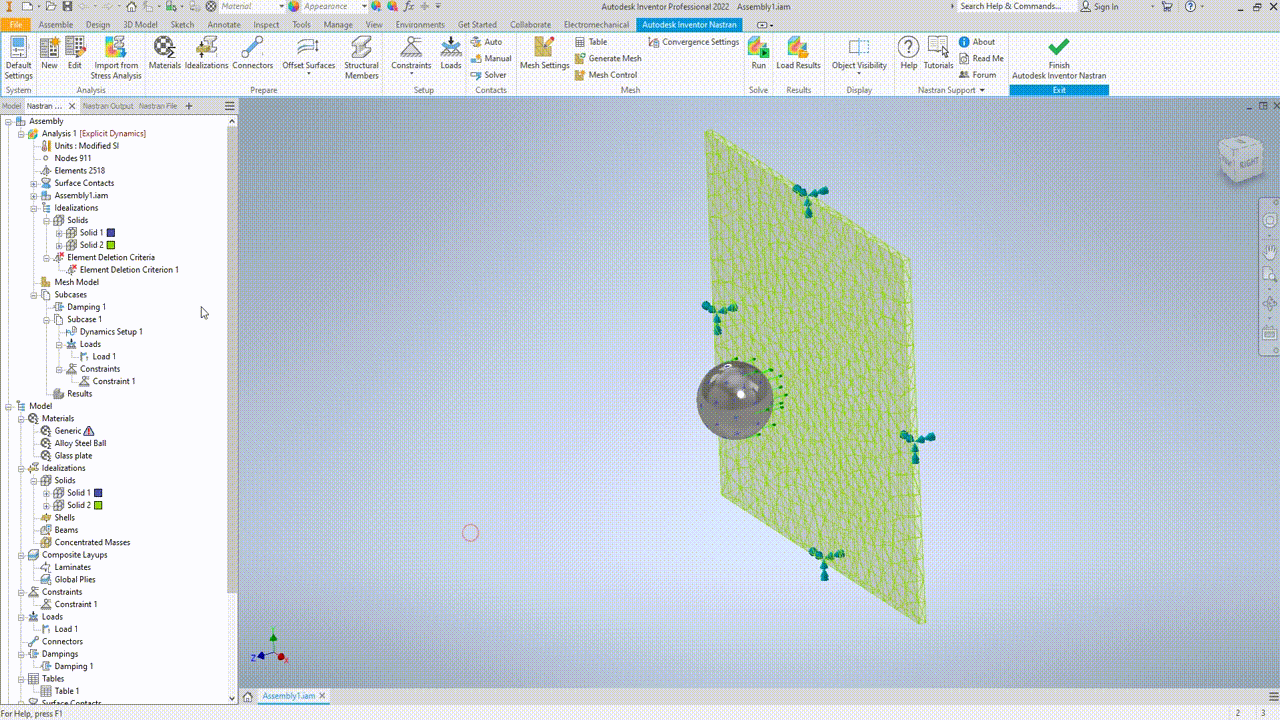Click the ViewCube in the viewport corner
1280x720 pixels.
click(x=1239, y=160)
